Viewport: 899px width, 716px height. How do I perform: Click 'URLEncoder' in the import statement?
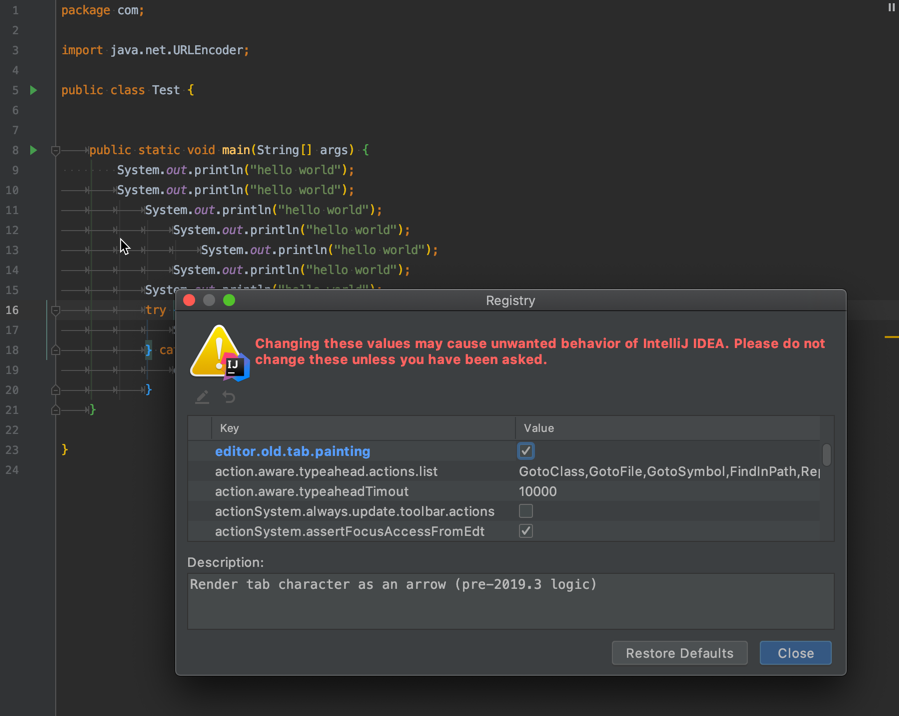pos(208,50)
